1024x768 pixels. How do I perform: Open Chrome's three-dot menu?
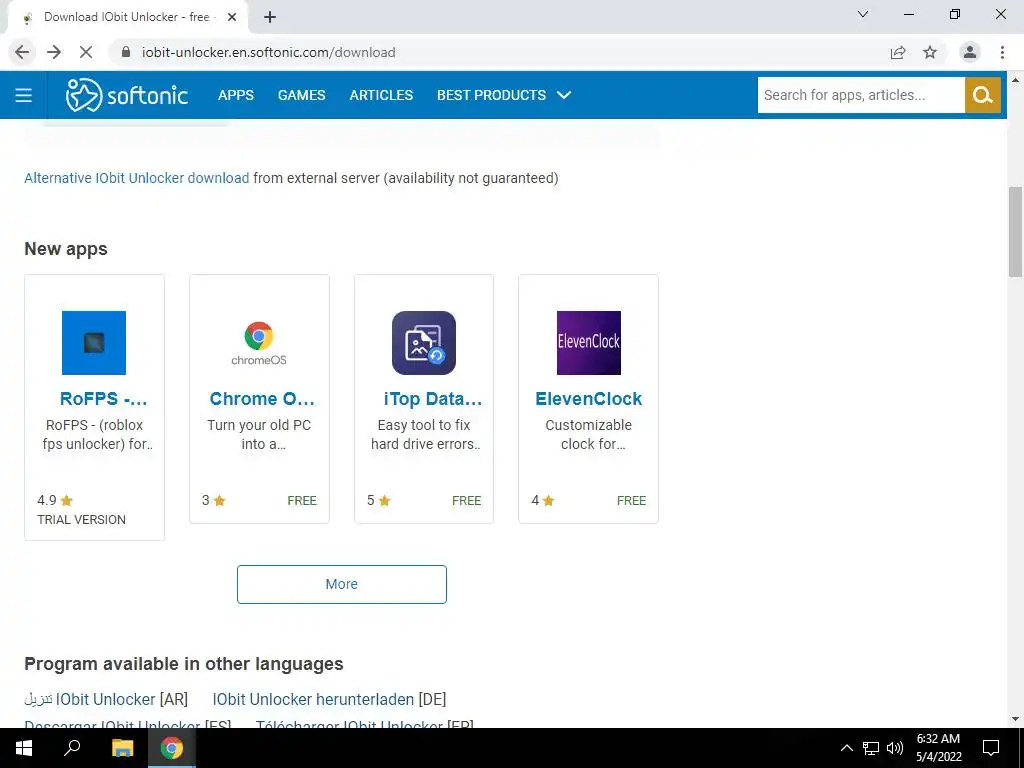point(1002,52)
